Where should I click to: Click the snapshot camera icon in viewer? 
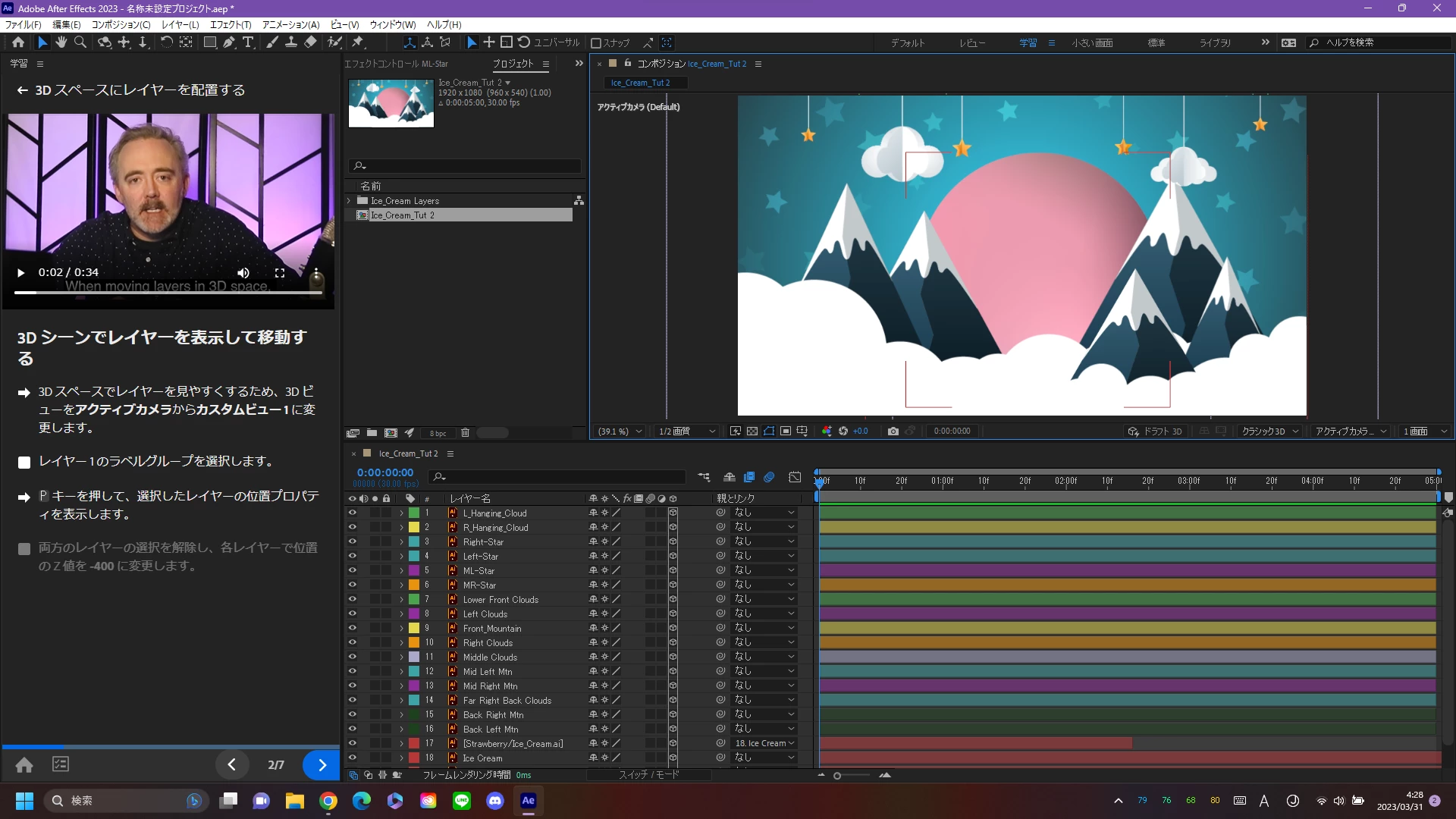(893, 431)
